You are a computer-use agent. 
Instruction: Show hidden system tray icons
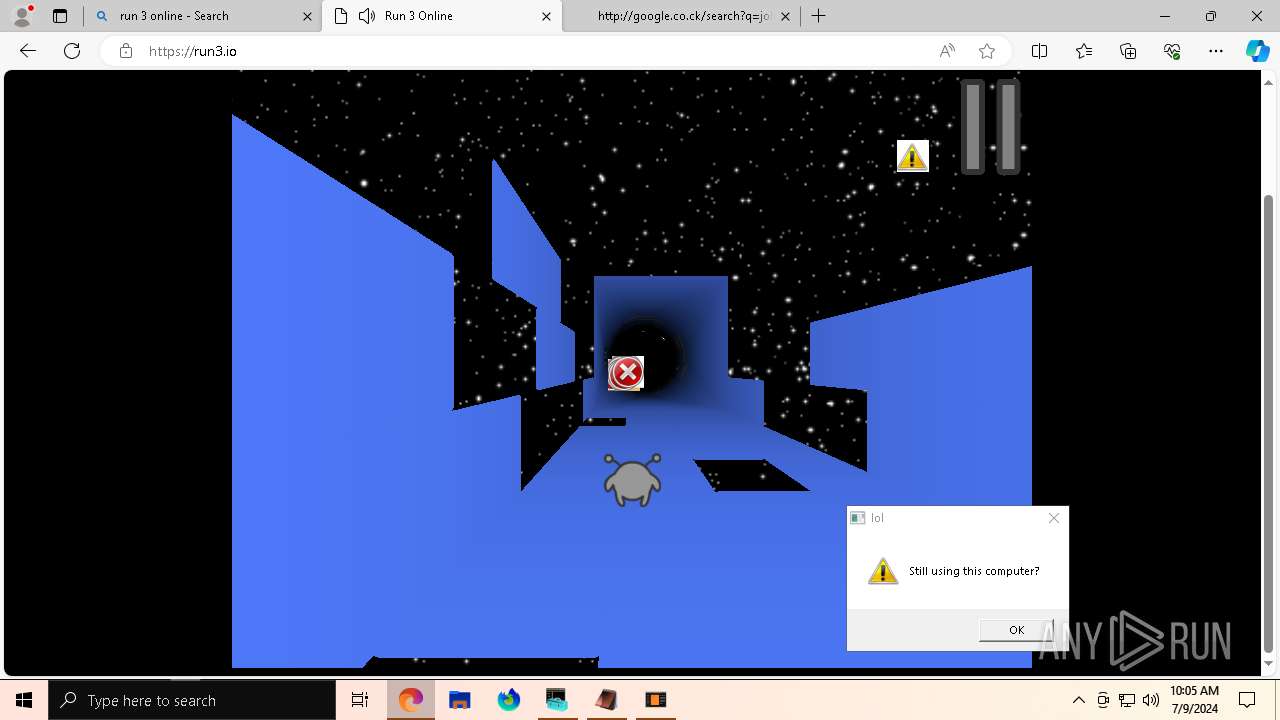pyautogui.click(x=1078, y=700)
